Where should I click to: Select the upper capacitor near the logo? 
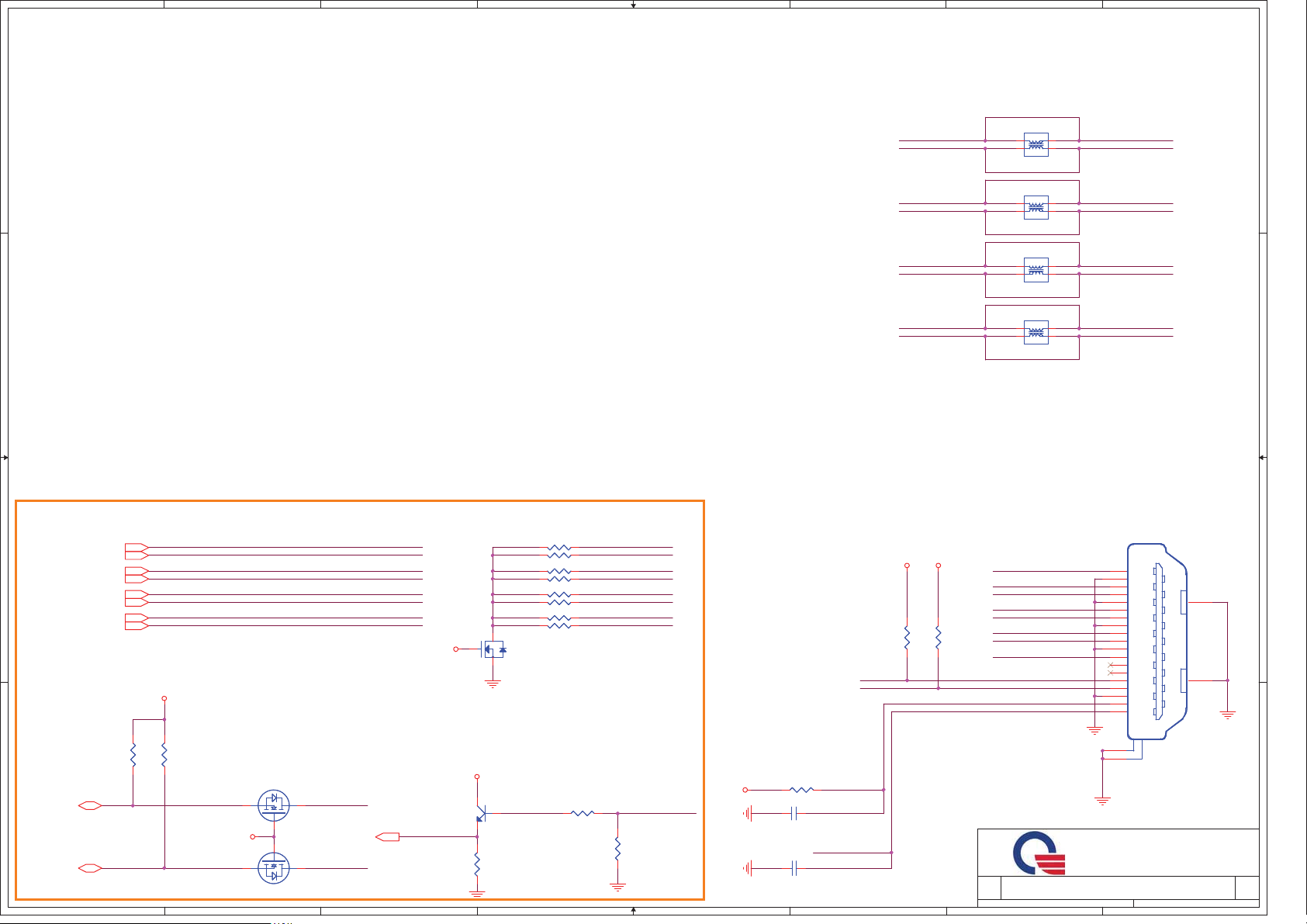click(x=794, y=813)
